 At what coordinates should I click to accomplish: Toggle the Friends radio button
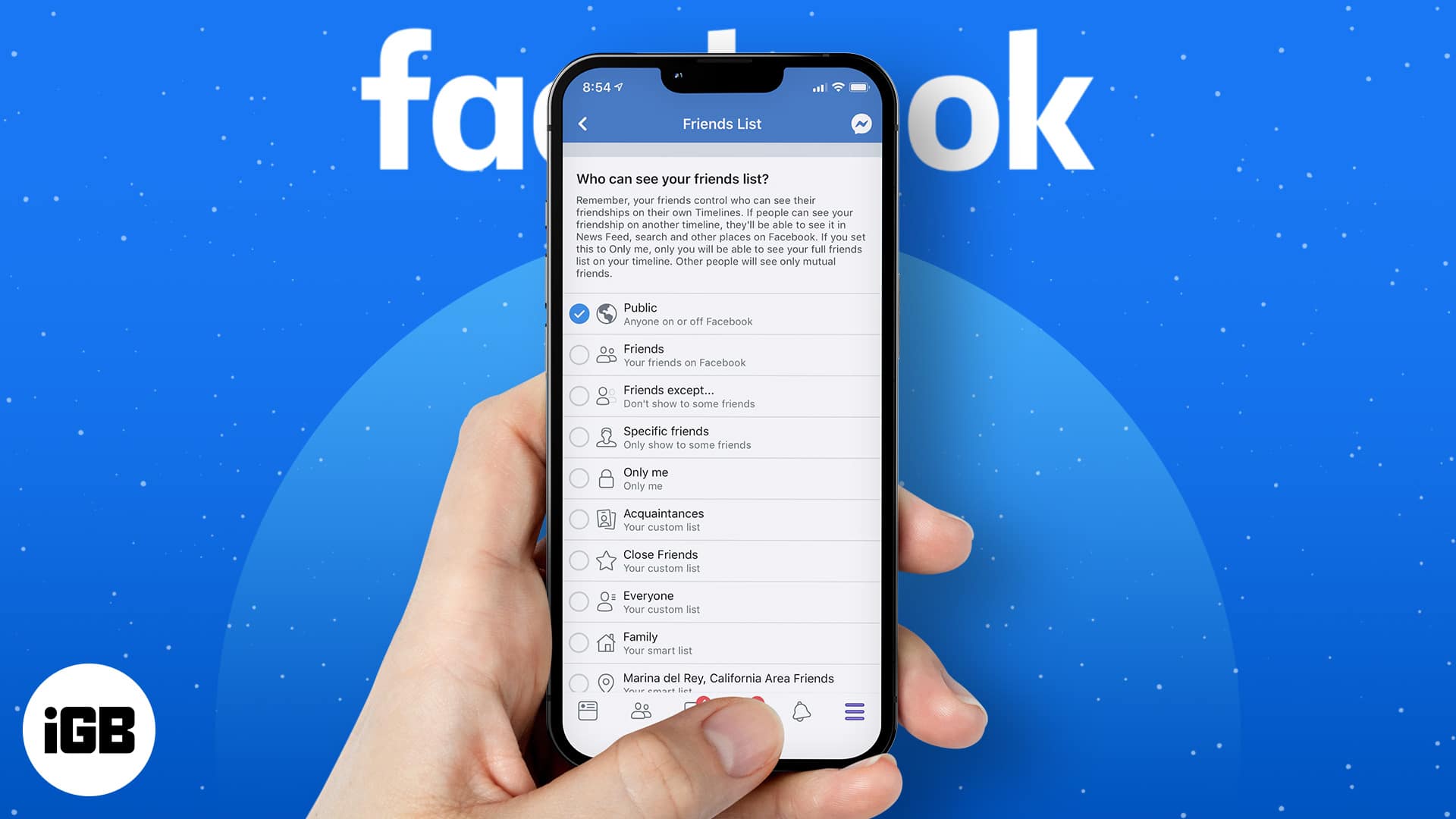(x=579, y=354)
